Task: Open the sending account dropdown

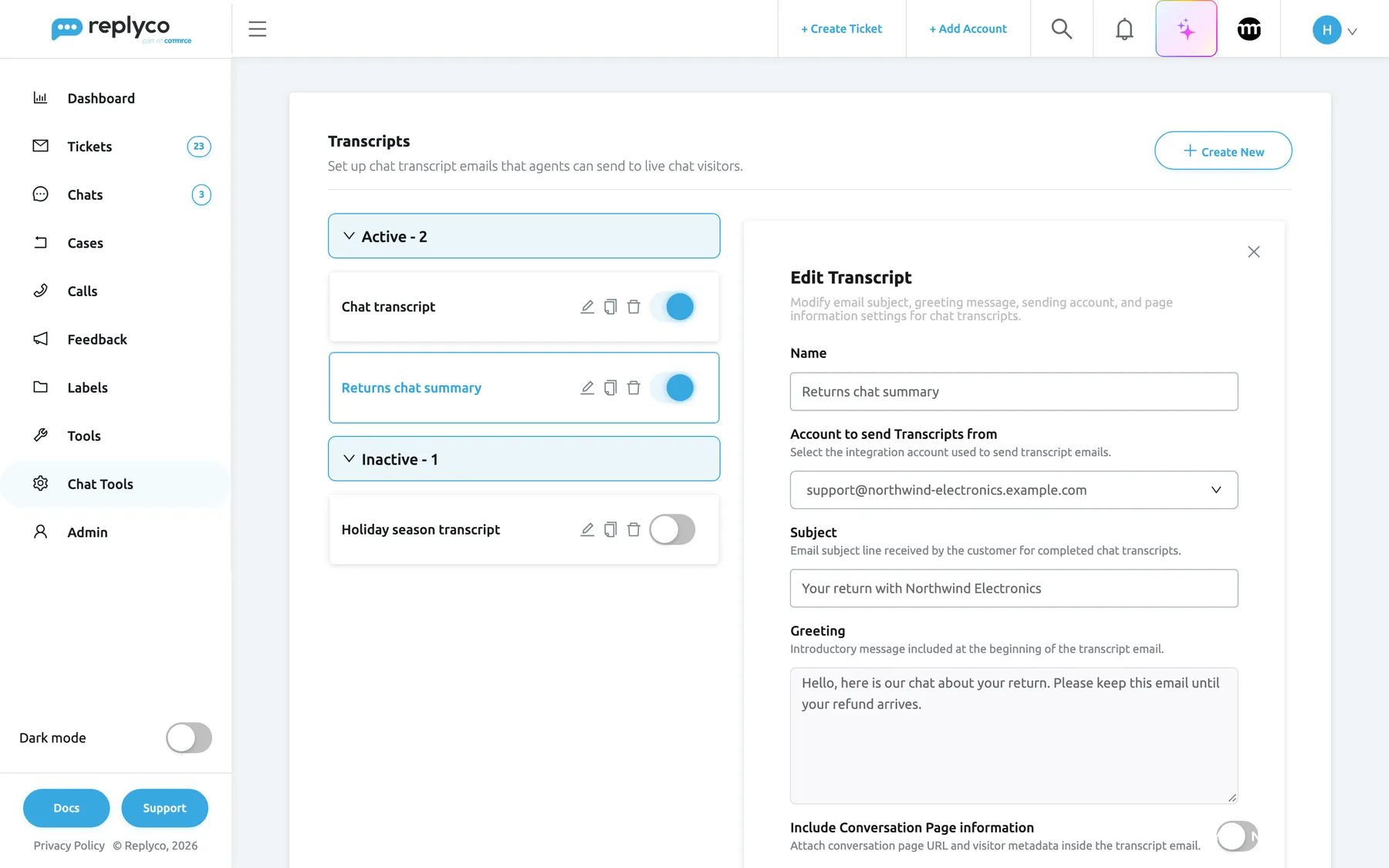Action: click(x=1014, y=490)
